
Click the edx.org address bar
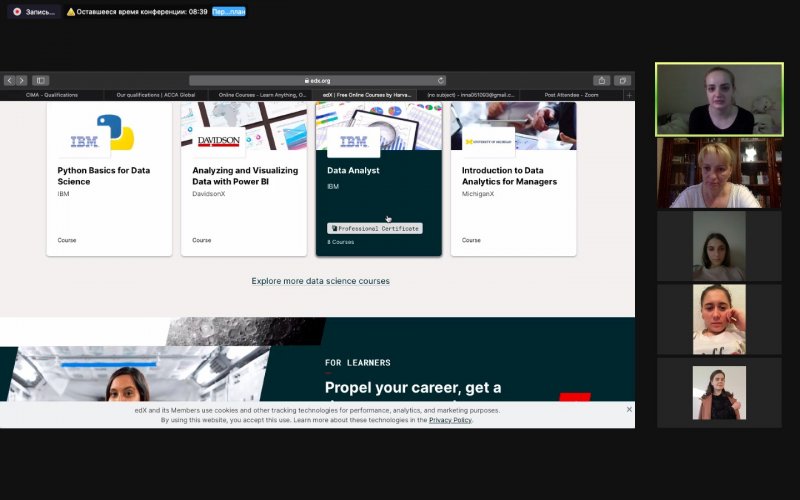[x=317, y=80]
